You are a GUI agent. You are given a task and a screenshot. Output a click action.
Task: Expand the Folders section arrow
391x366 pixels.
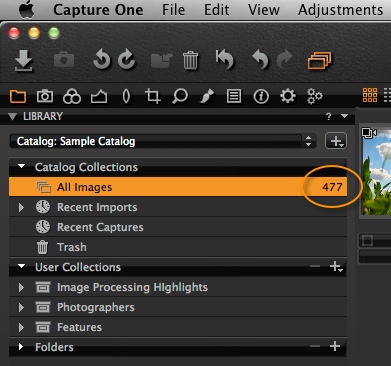[21, 347]
